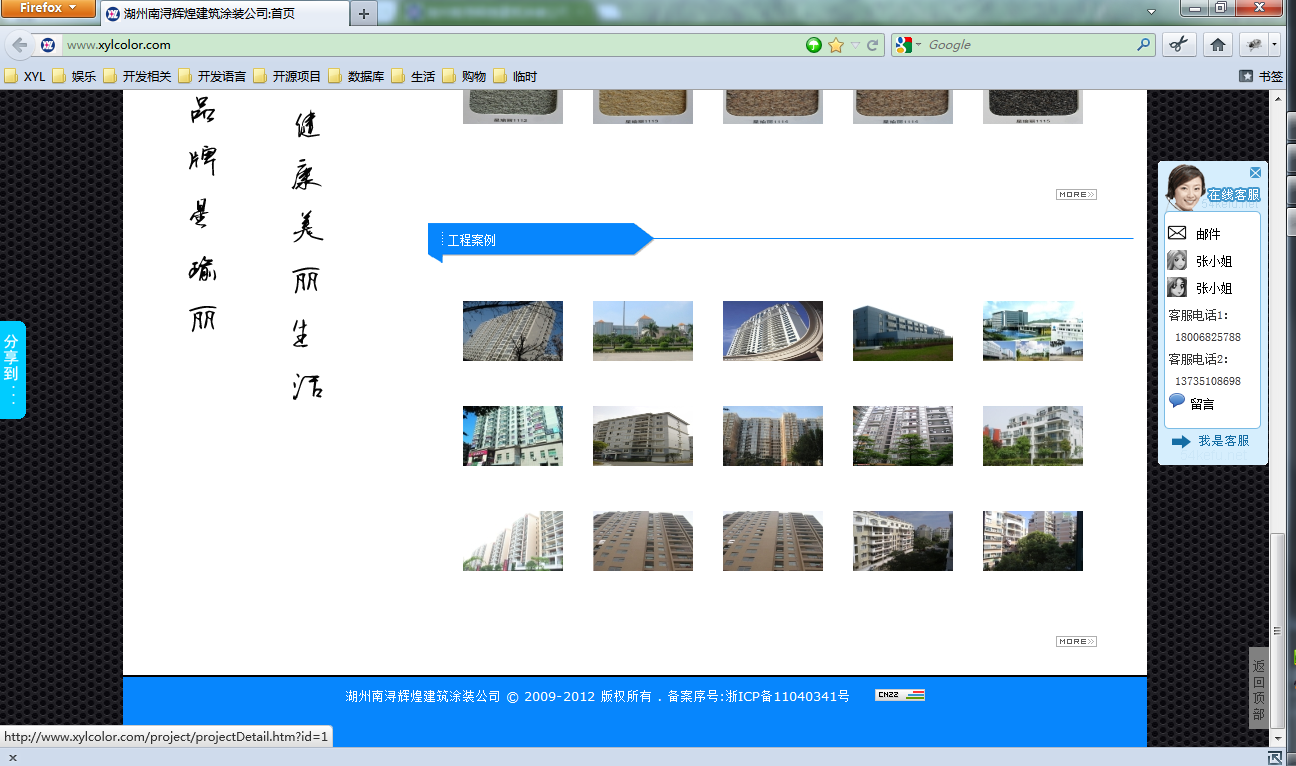Image resolution: width=1296 pixels, height=766 pixels.
Task: Click the search magnifier icon in Google box
Action: click(x=1144, y=45)
